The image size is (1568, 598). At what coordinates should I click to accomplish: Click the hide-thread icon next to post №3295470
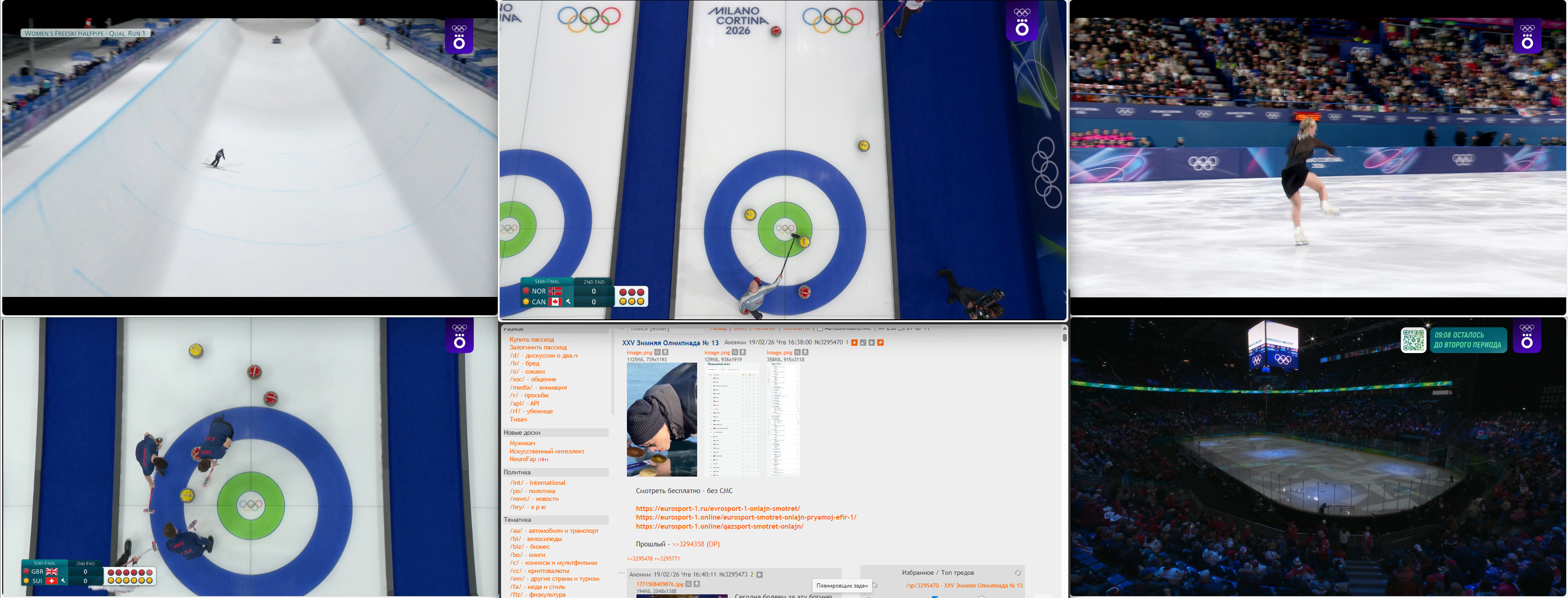point(863,343)
